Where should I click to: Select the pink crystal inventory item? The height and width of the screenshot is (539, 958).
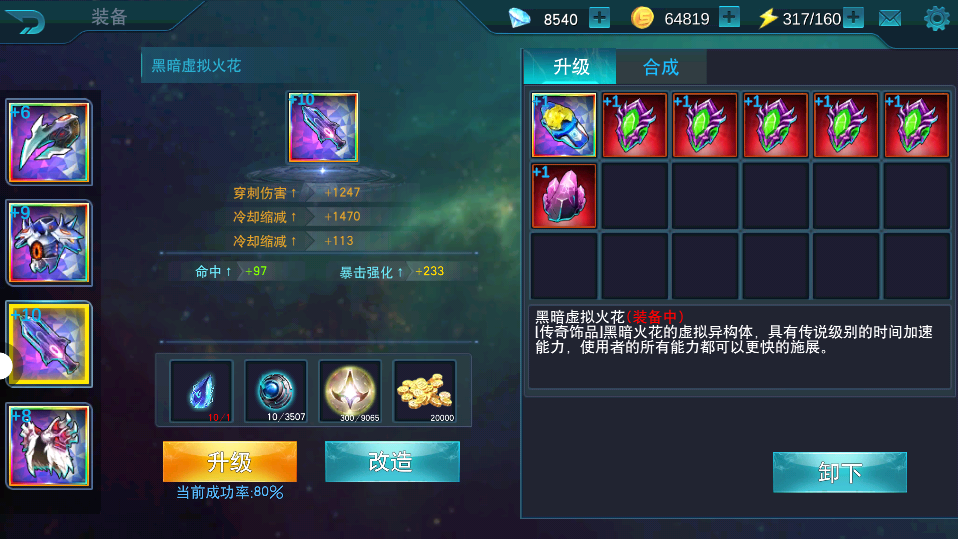pyautogui.click(x=563, y=196)
